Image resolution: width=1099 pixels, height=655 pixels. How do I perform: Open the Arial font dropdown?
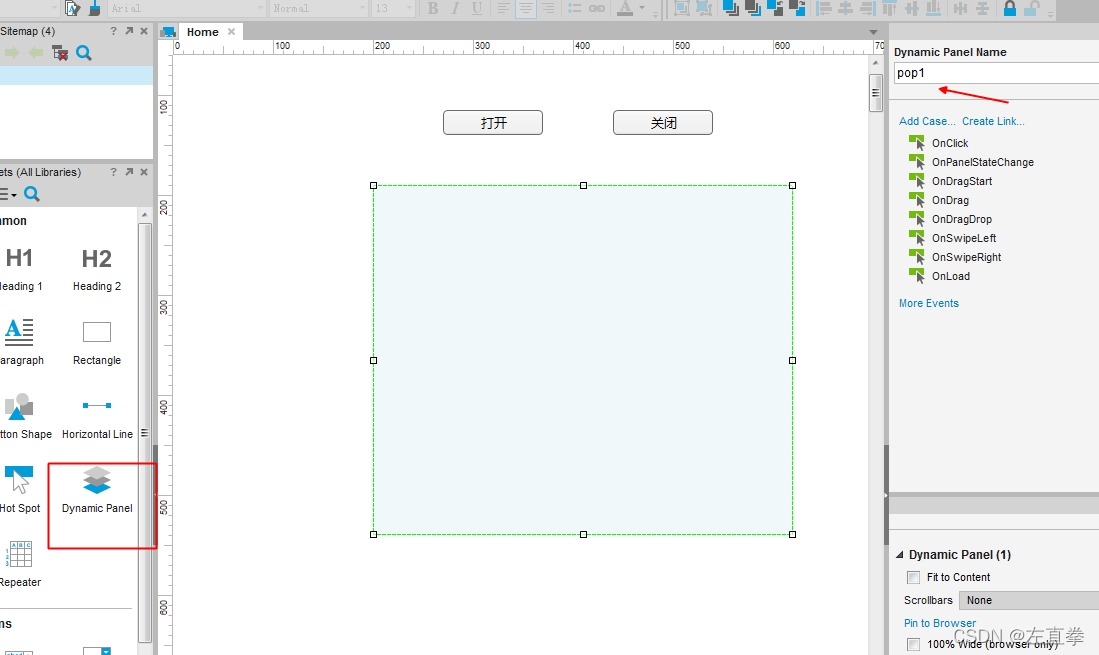coord(187,8)
